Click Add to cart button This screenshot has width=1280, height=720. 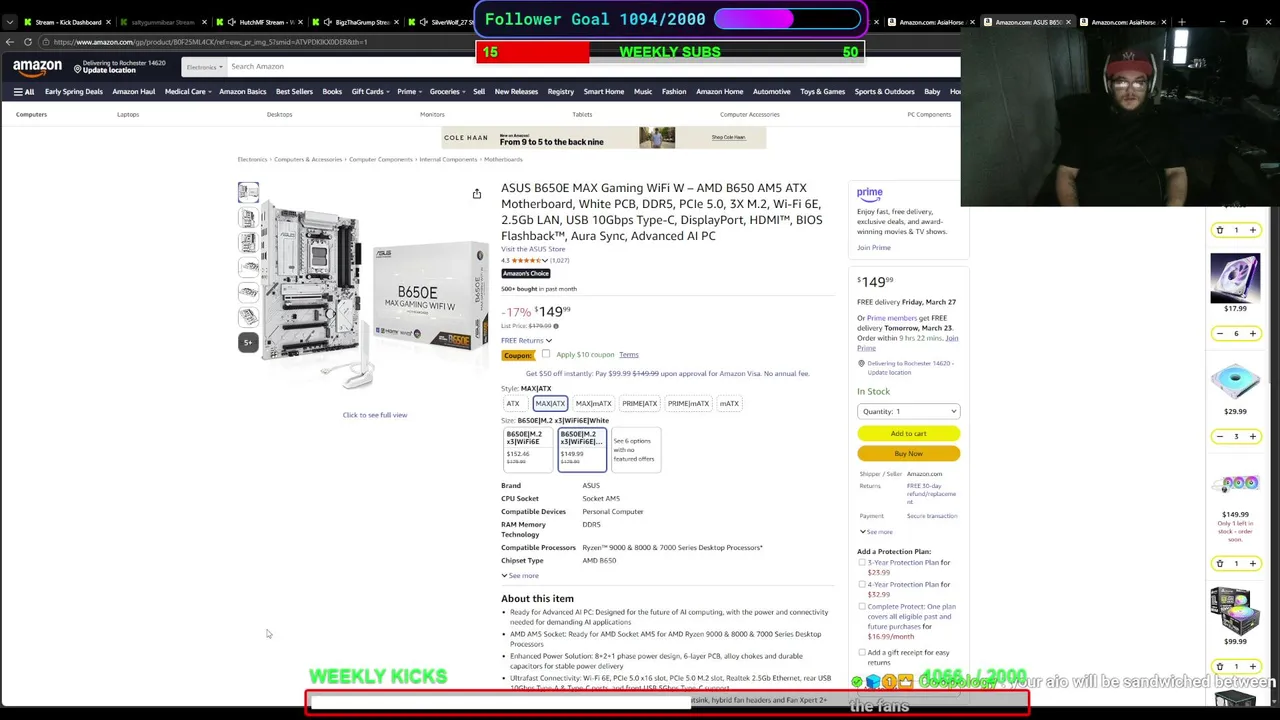[x=908, y=433]
